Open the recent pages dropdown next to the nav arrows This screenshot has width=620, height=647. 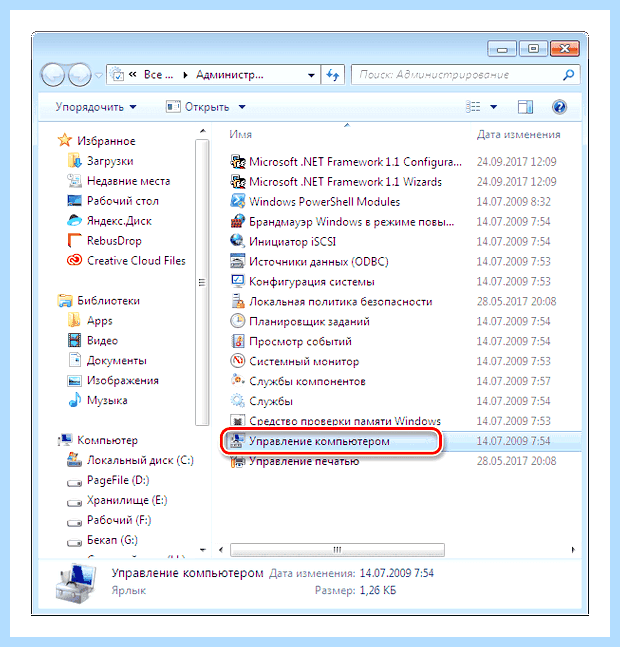98,76
